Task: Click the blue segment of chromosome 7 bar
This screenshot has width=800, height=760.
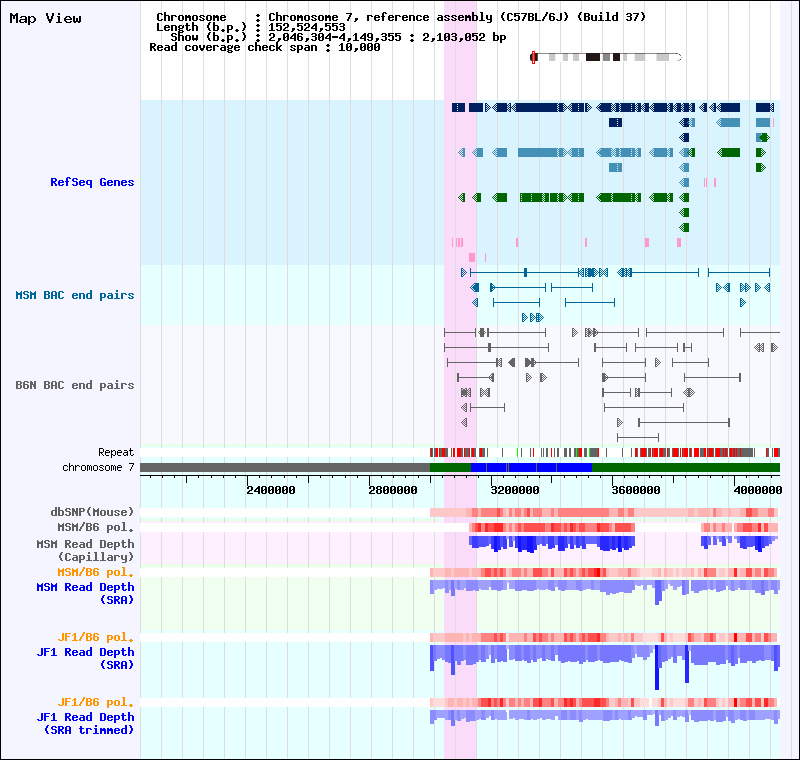Action: [x=531, y=467]
